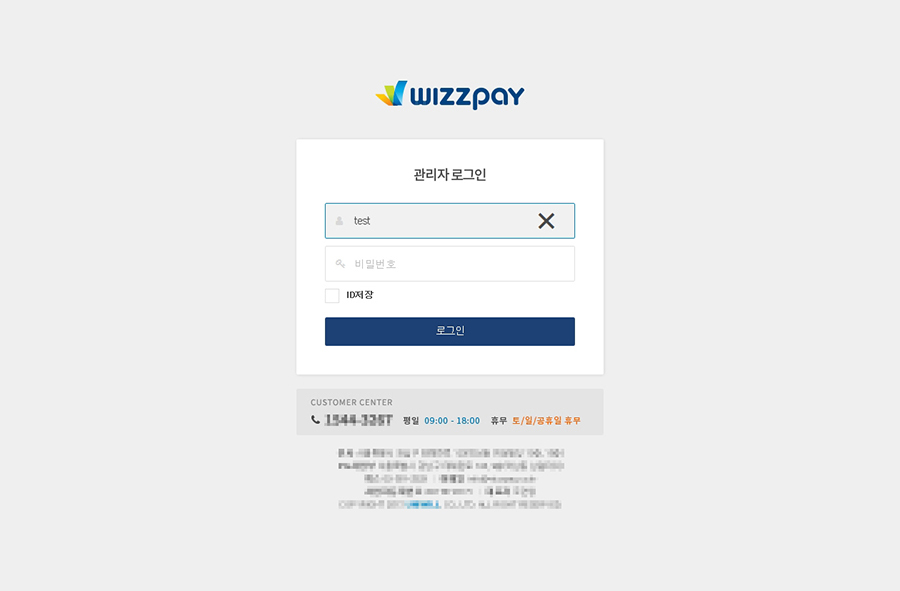Click the colorful WizzPay logo mark

click(391, 93)
